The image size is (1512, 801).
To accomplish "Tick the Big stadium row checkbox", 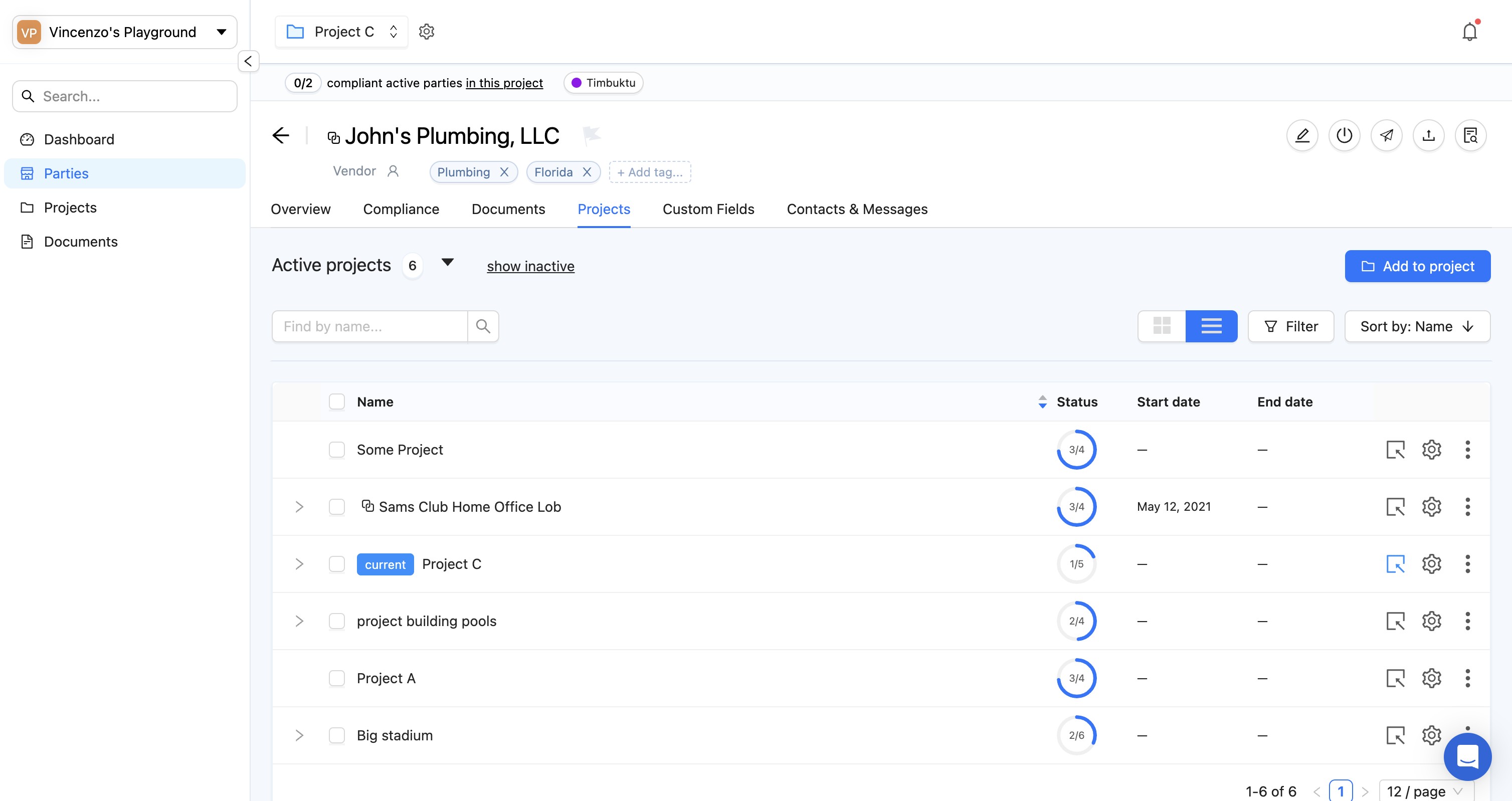I will coord(336,735).
